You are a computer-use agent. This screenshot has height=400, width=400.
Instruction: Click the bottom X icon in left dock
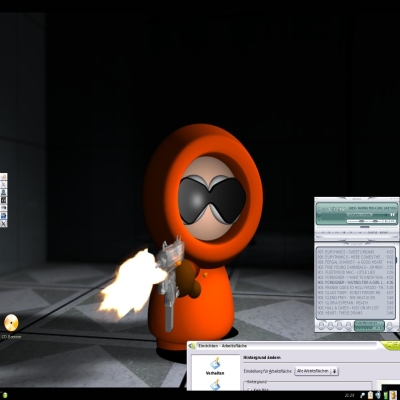[3, 223]
